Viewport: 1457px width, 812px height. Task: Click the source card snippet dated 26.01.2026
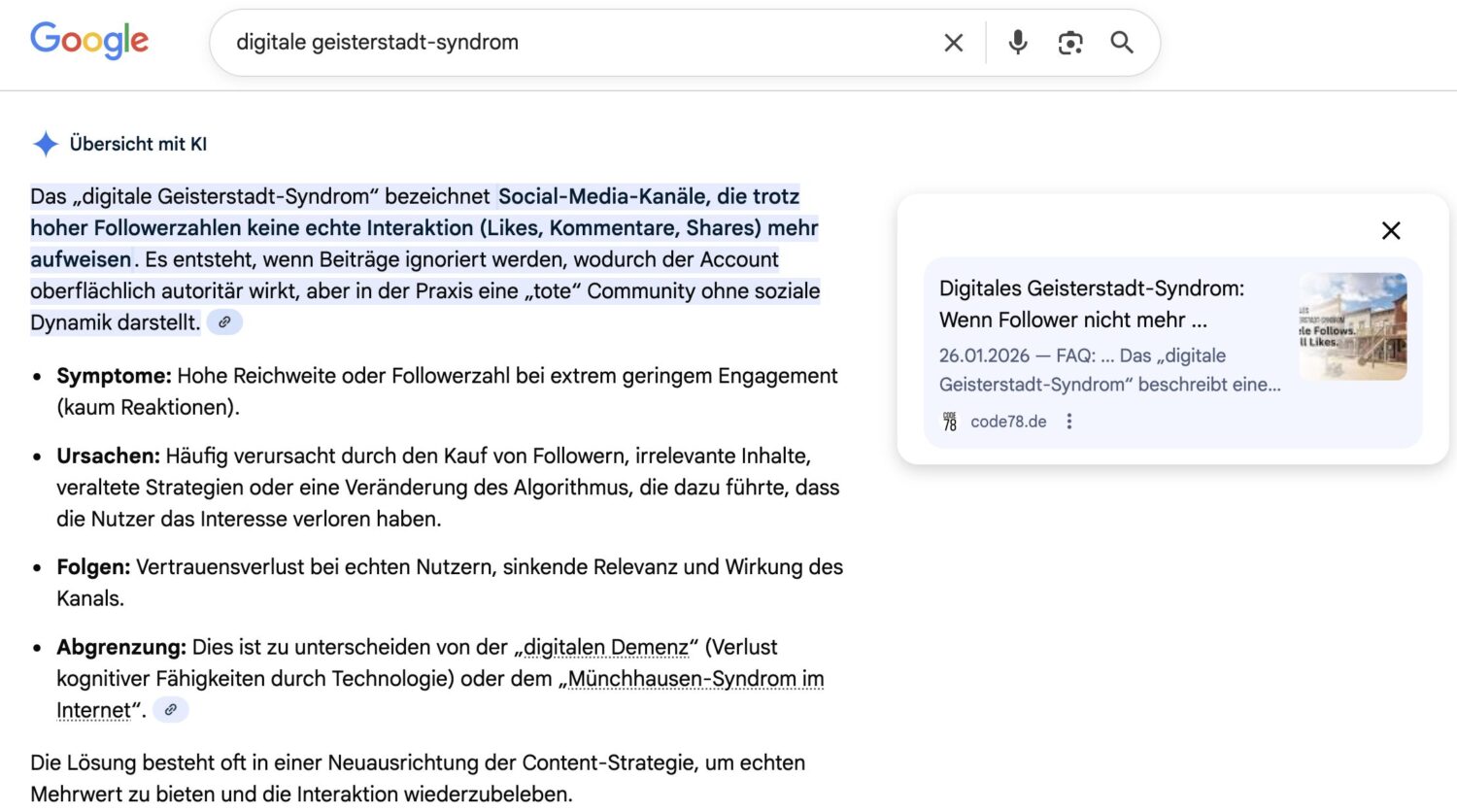(x=1109, y=370)
